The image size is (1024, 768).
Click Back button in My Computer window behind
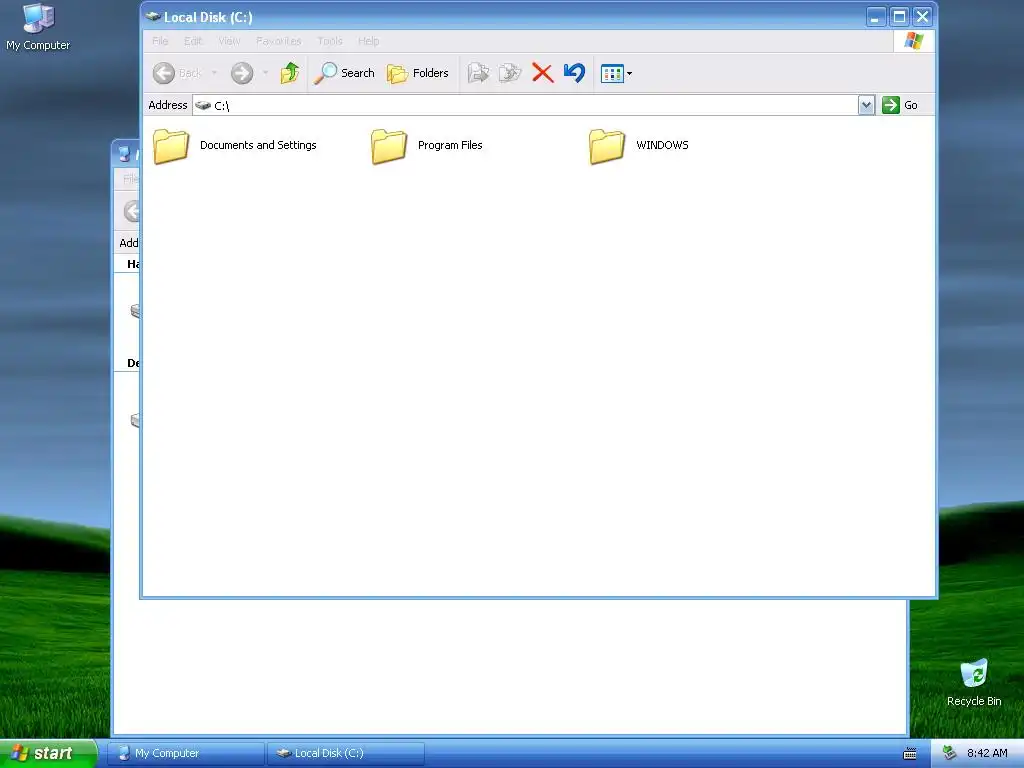click(x=133, y=211)
